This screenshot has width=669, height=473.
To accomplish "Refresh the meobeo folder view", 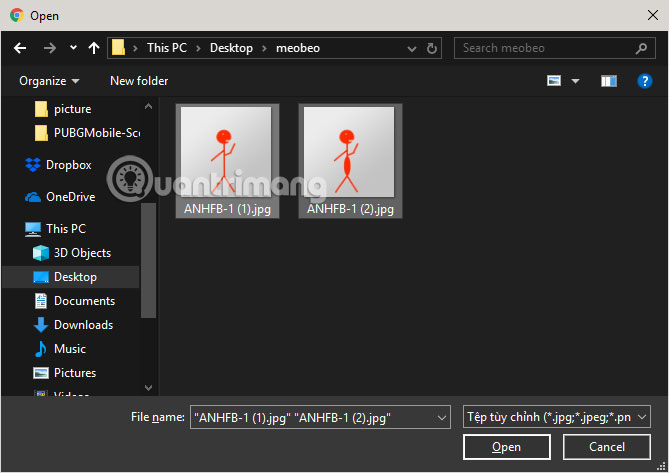I will point(432,48).
